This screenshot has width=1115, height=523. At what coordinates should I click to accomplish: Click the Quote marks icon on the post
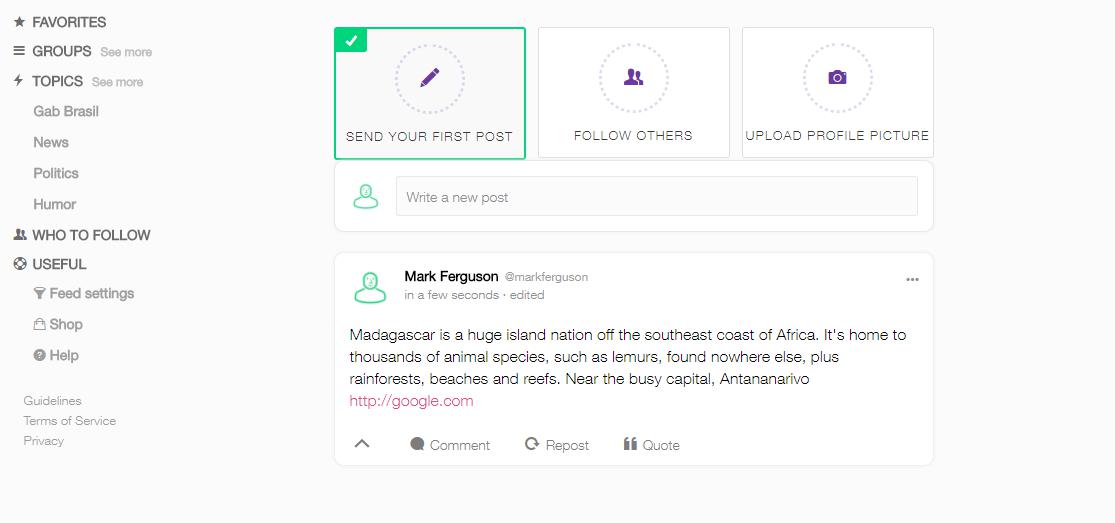point(630,444)
